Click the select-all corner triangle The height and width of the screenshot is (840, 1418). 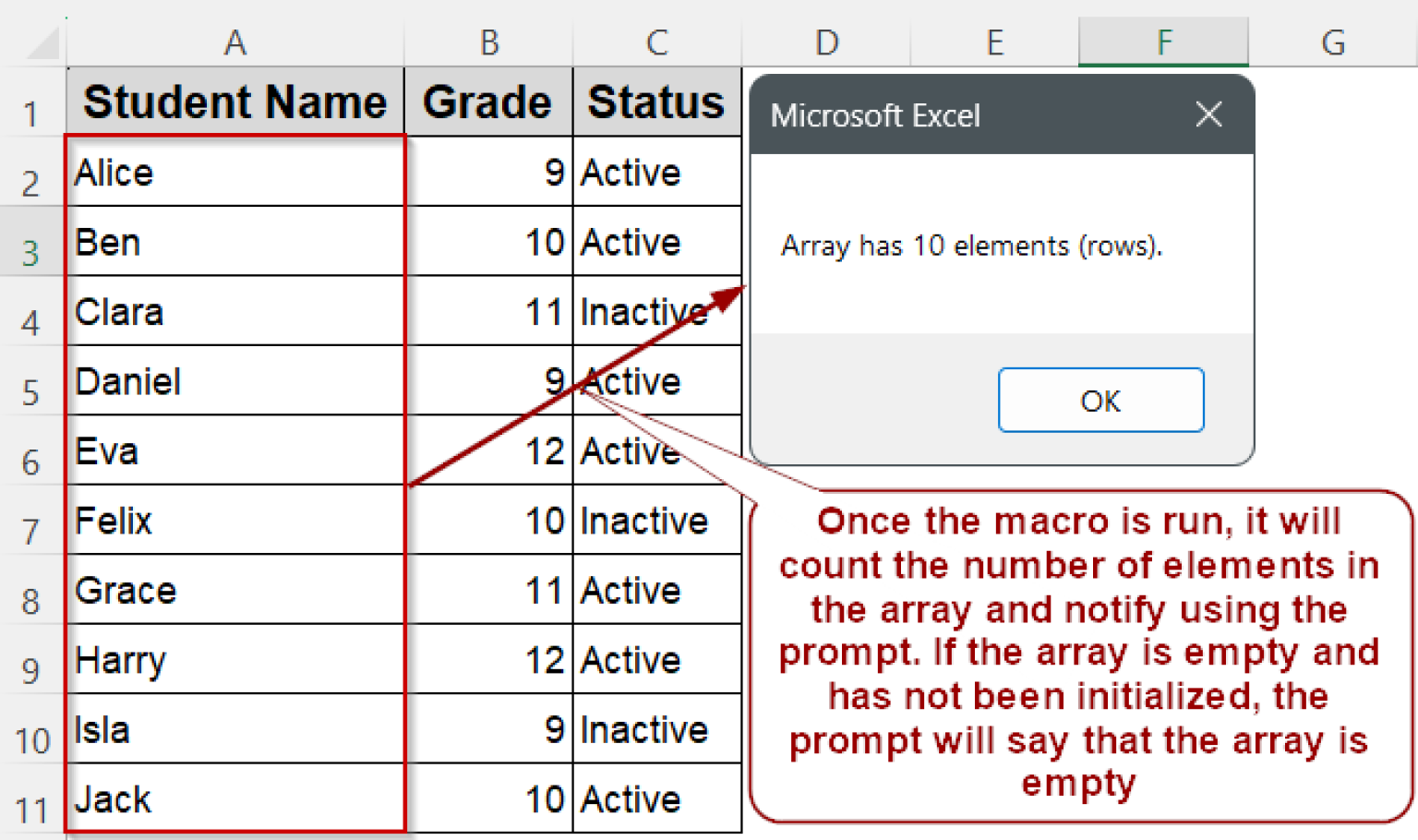[x=39, y=42]
